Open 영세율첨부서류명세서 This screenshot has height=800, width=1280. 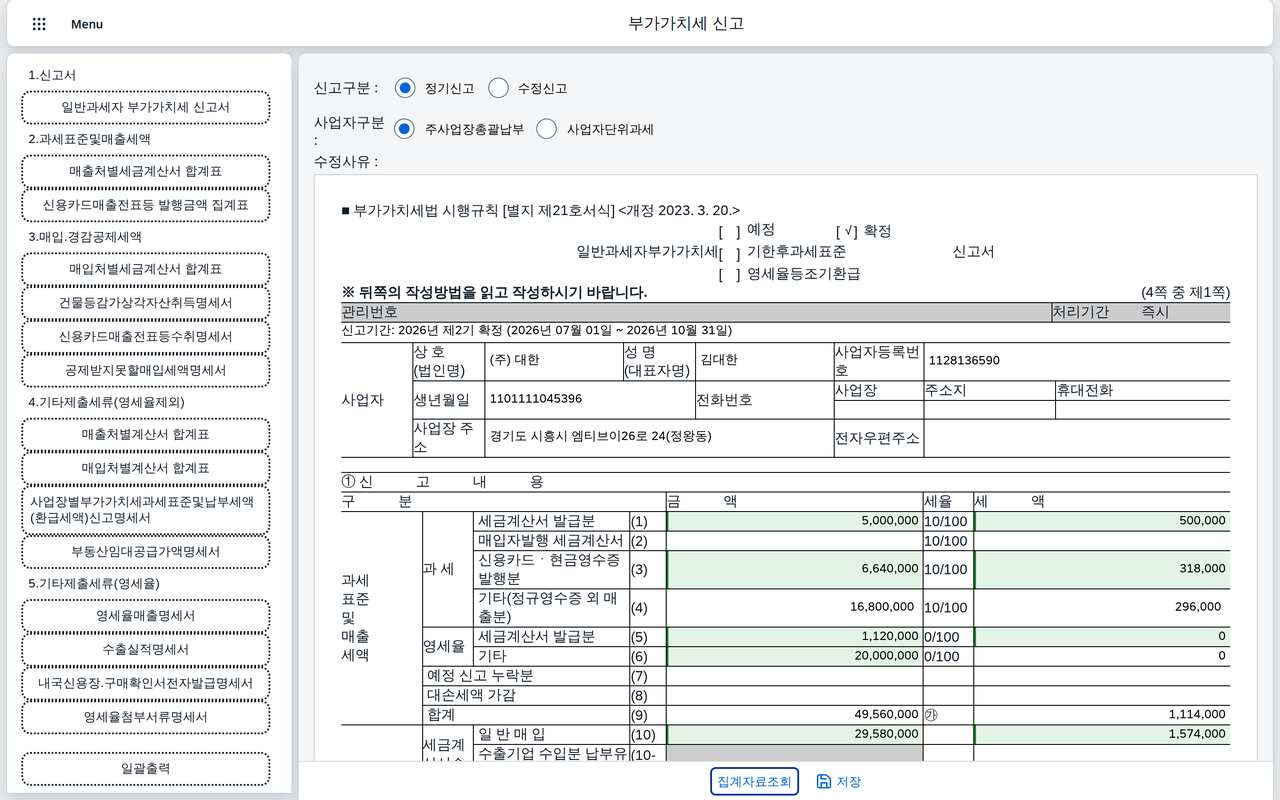(145, 717)
